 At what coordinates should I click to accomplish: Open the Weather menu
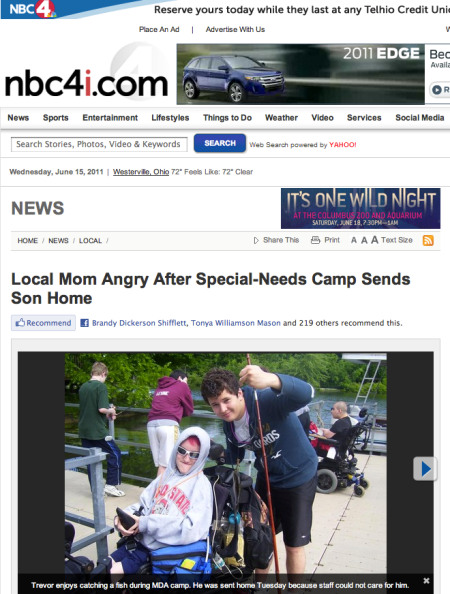[281, 118]
